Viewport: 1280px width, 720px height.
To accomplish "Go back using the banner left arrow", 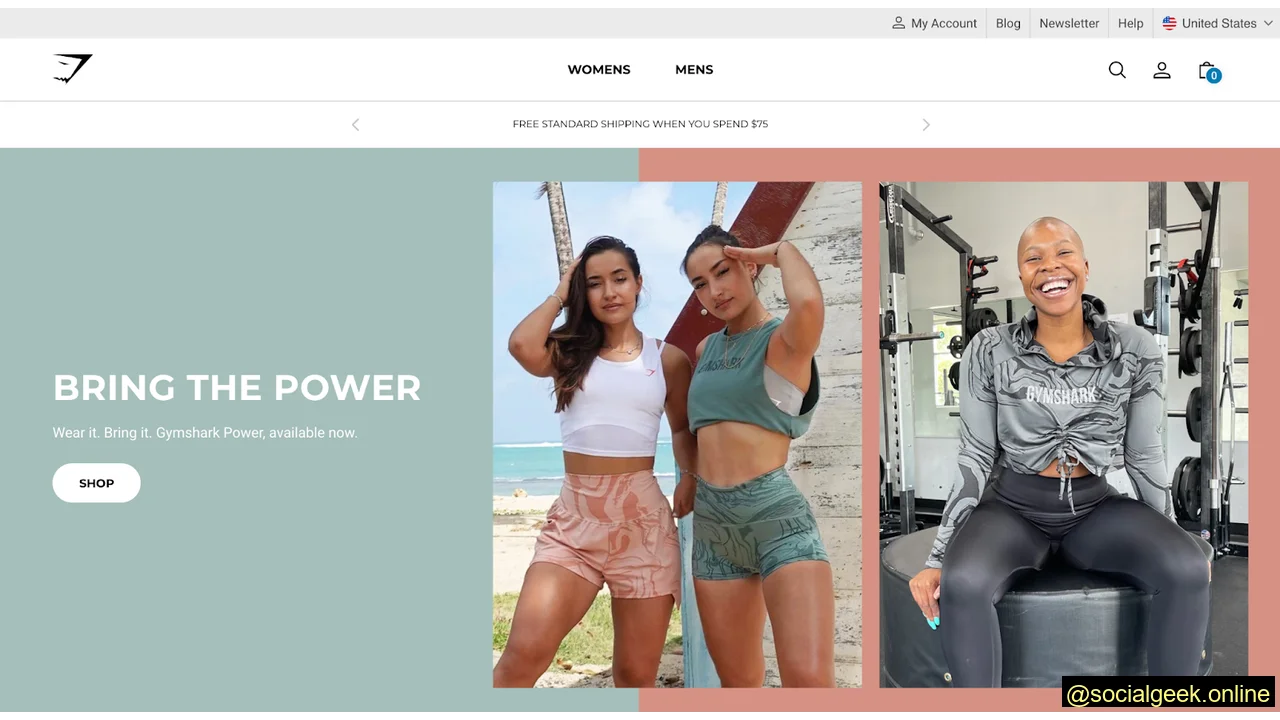I will point(355,124).
